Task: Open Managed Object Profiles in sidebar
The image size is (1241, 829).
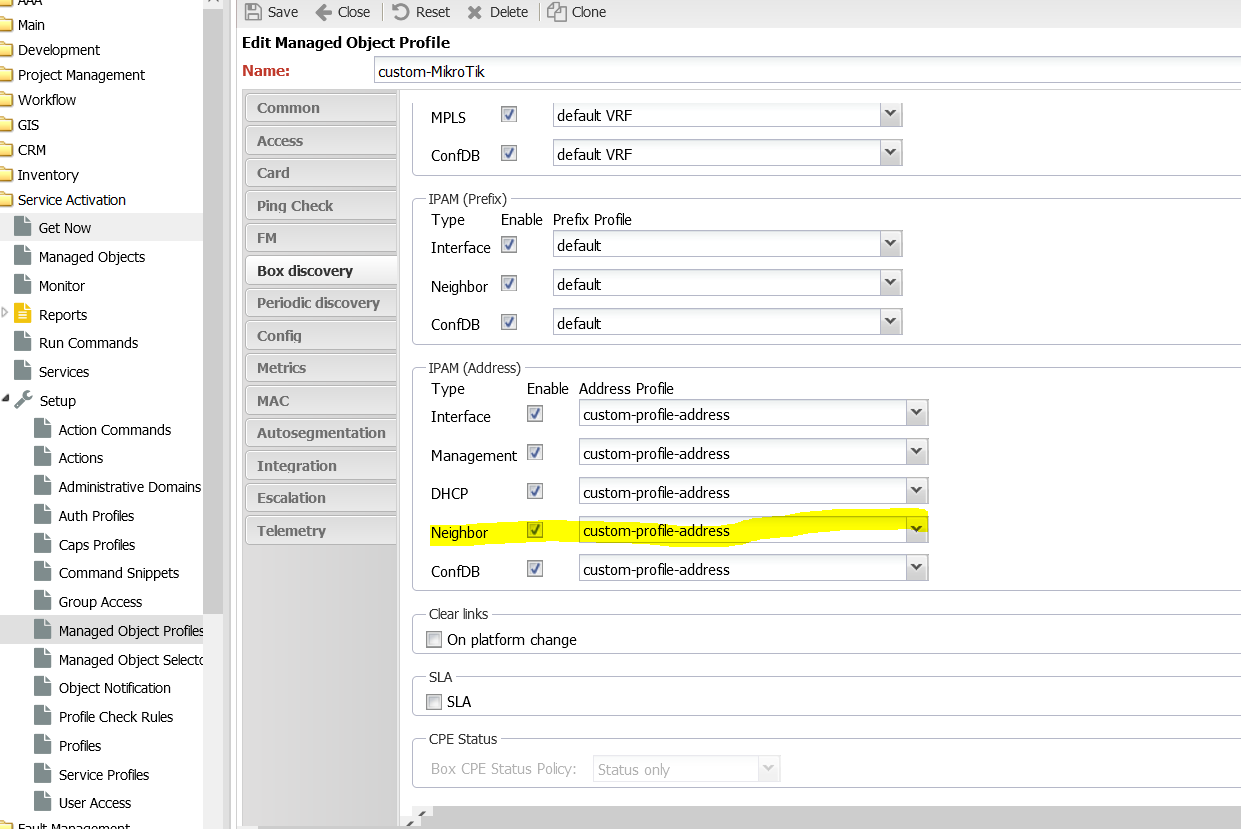Action: [131, 631]
